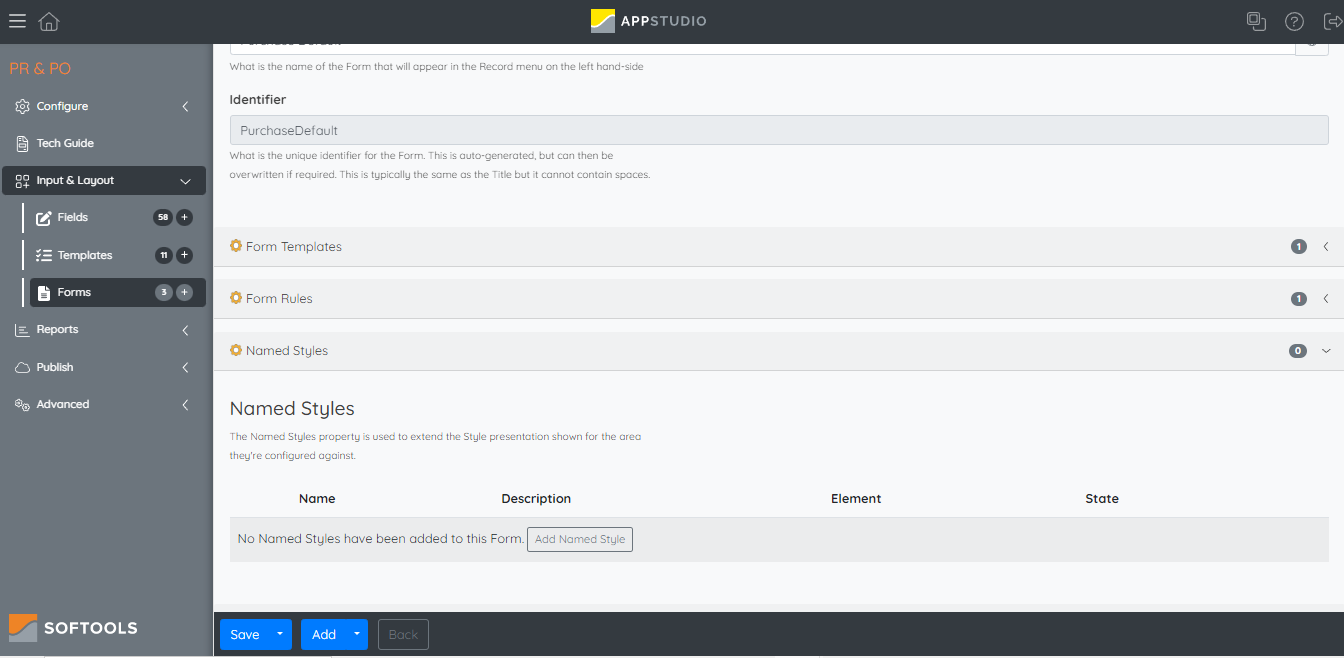This screenshot has height=658, width=1344.
Task: Collapse the Named Styles section chevron
Action: [1326, 351]
